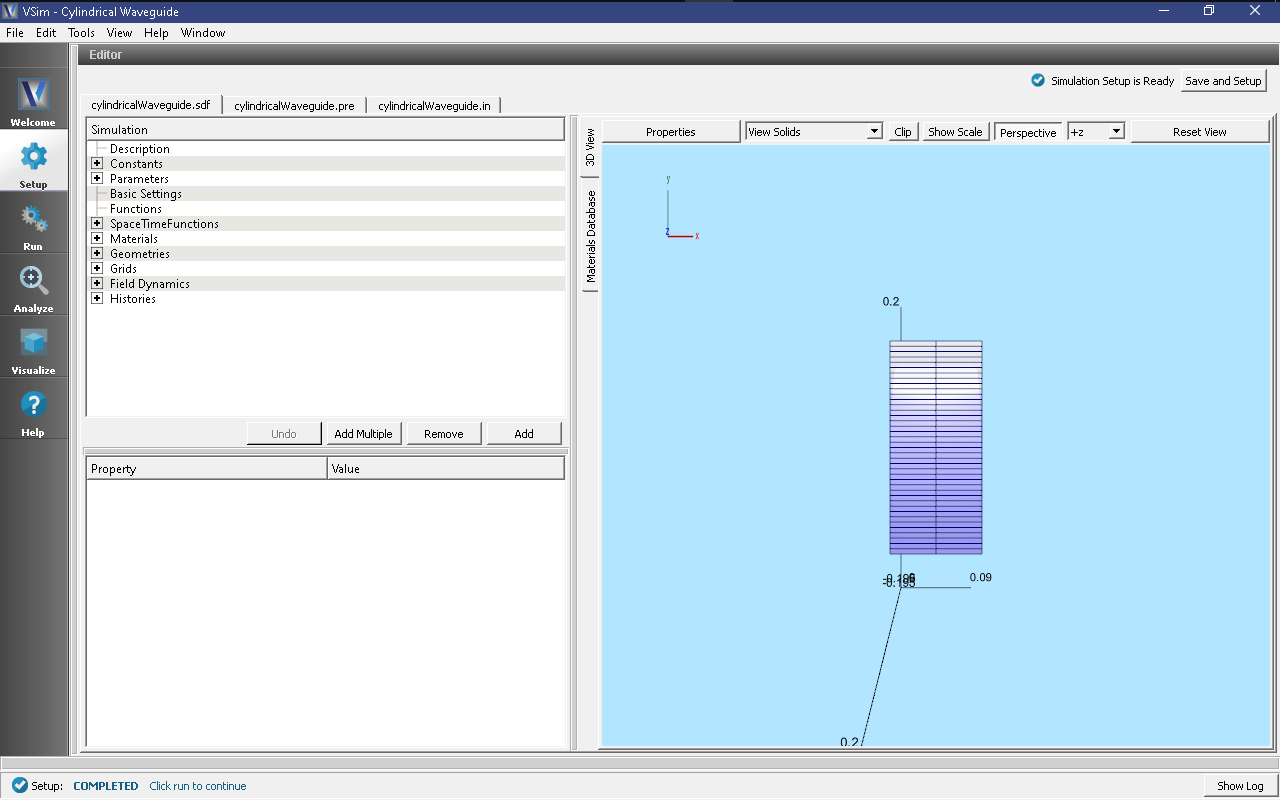Click the Properties button

(x=670, y=132)
